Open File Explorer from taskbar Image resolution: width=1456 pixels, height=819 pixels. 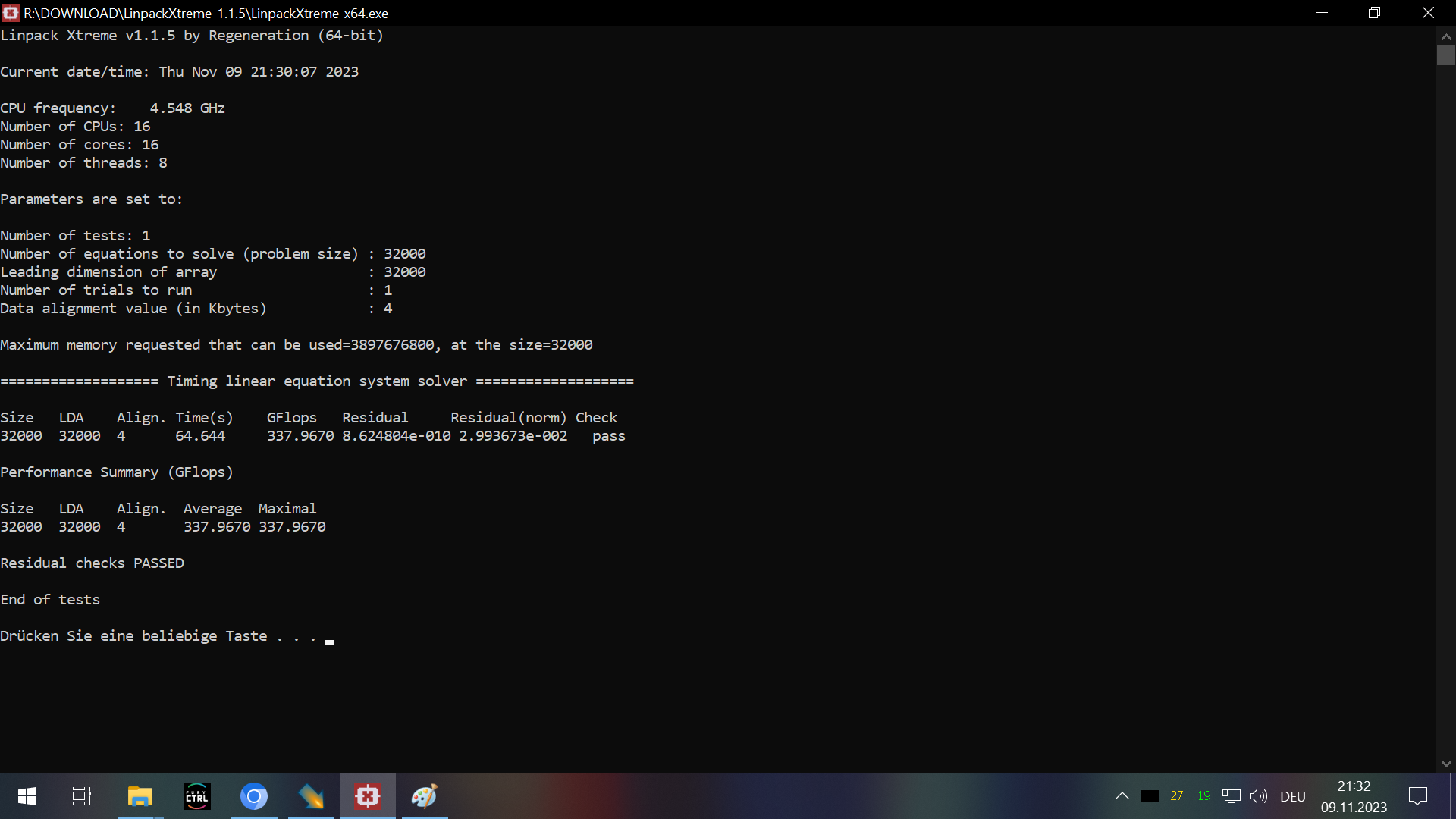pos(140,796)
